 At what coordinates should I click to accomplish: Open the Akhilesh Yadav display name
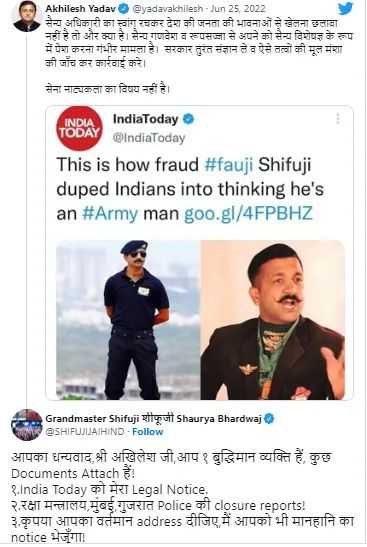coord(82,8)
